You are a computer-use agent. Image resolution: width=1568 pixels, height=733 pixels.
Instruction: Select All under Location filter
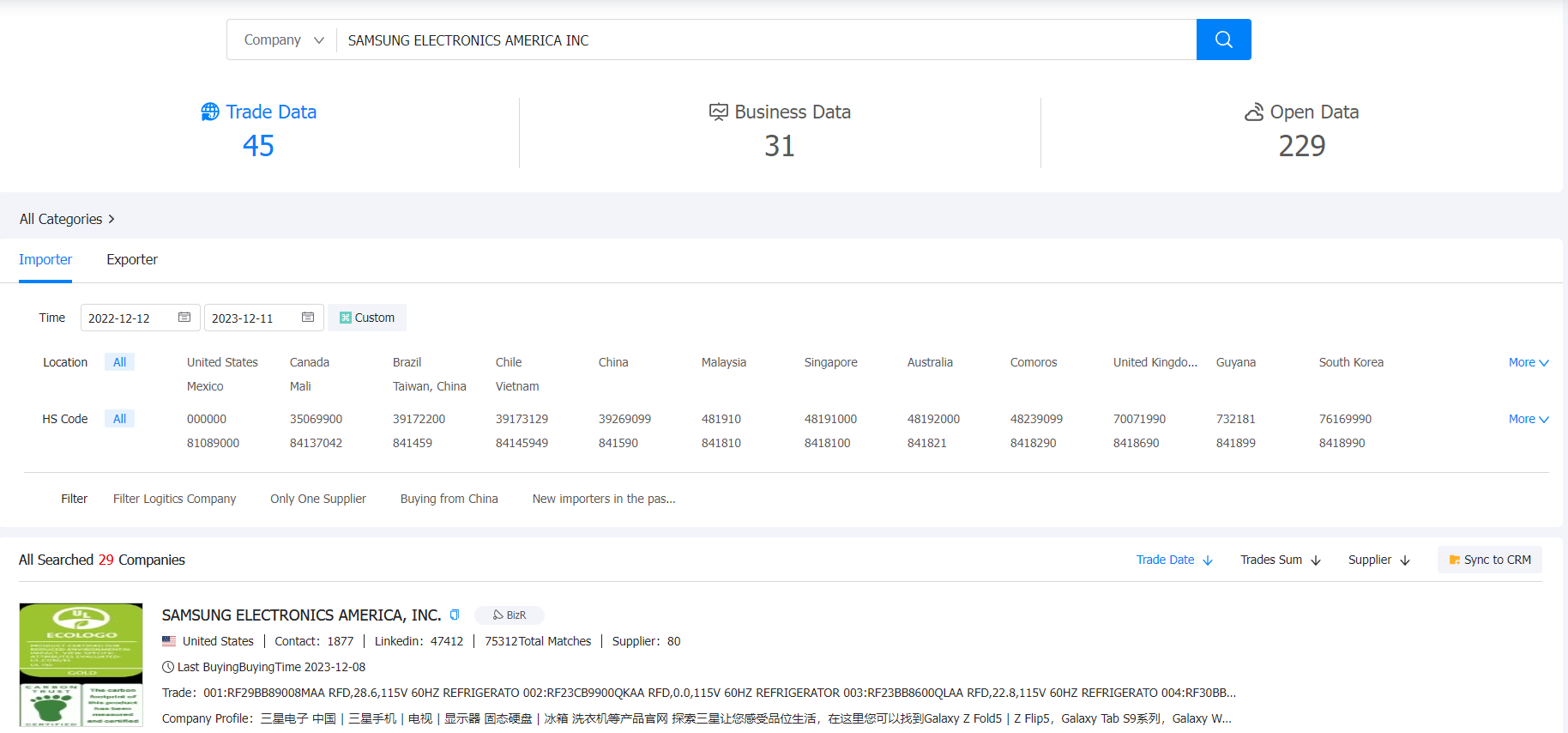coord(119,362)
